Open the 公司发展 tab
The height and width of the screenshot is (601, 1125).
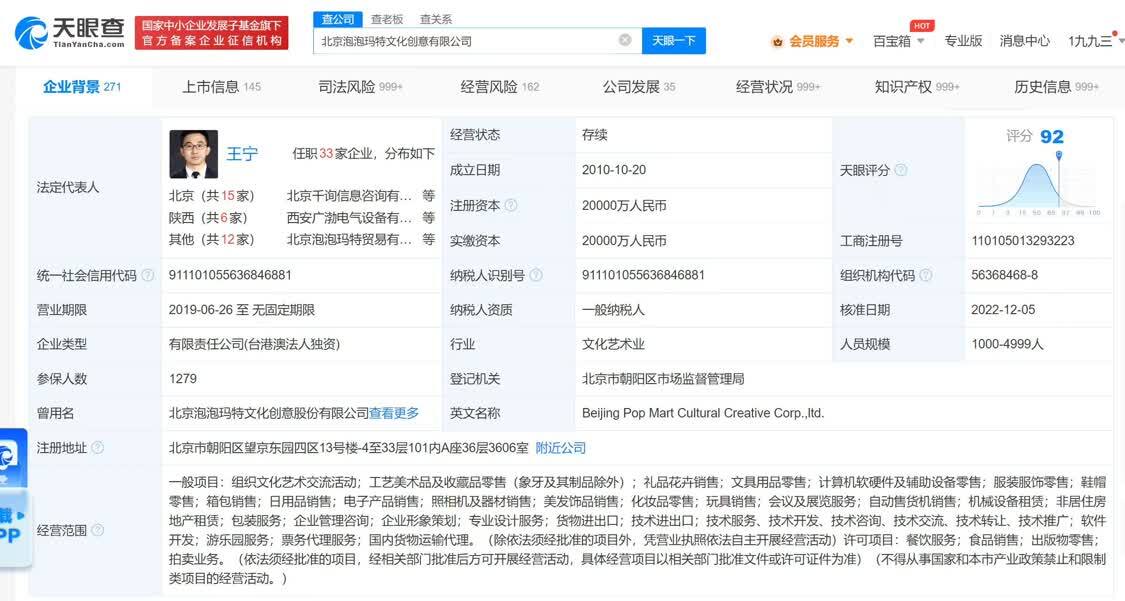(x=639, y=87)
